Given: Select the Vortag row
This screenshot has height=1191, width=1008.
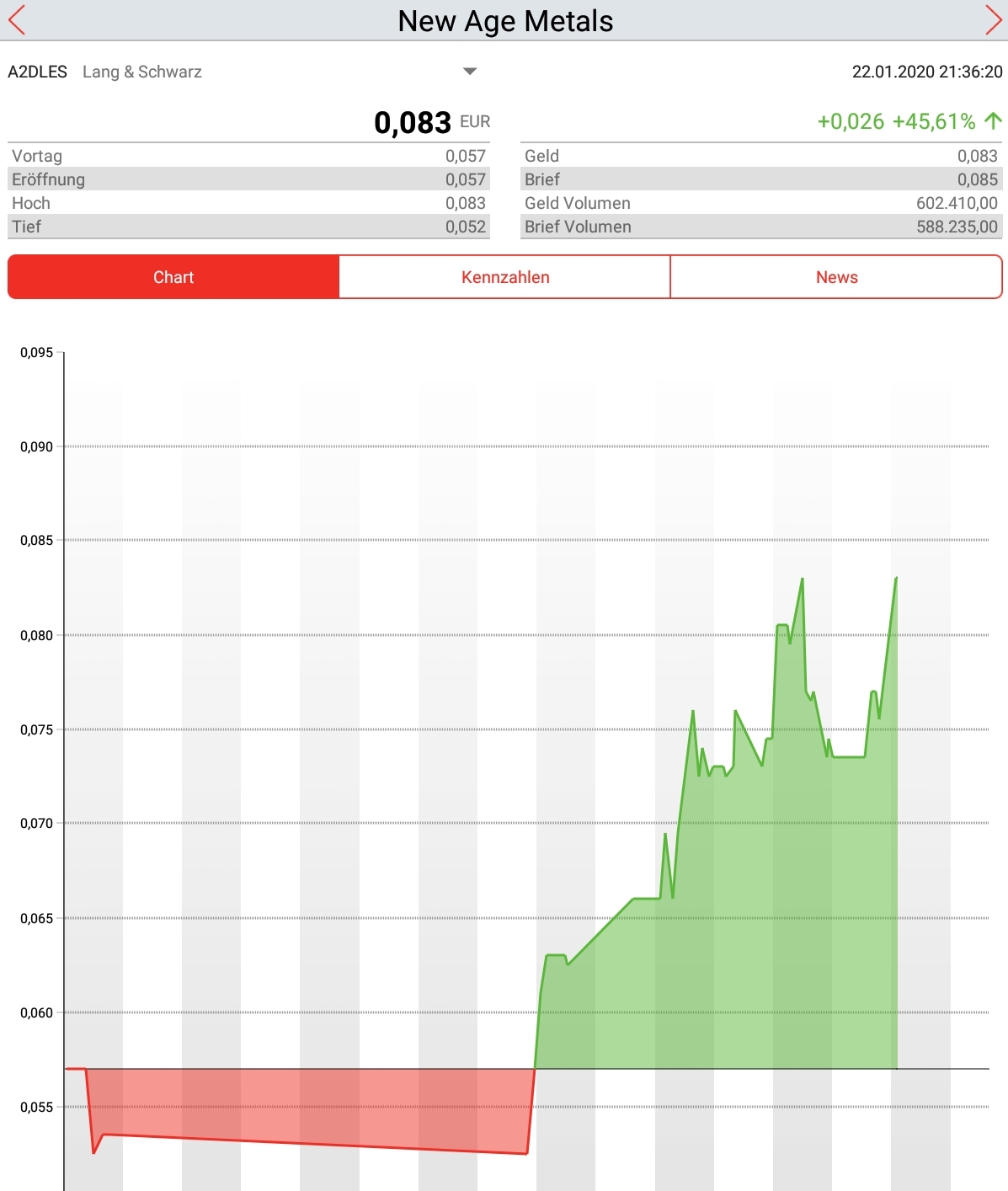Looking at the screenshot, I should click(x=249, y=156).
